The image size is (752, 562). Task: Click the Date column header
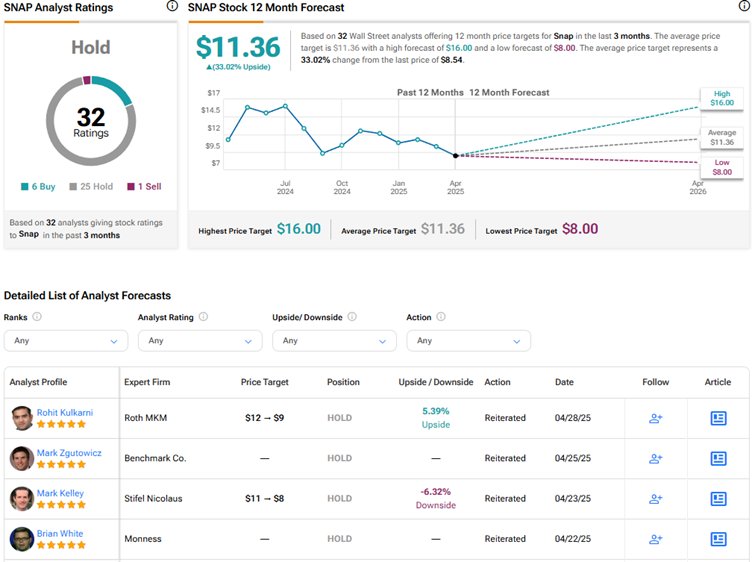[x=564, y=382]
